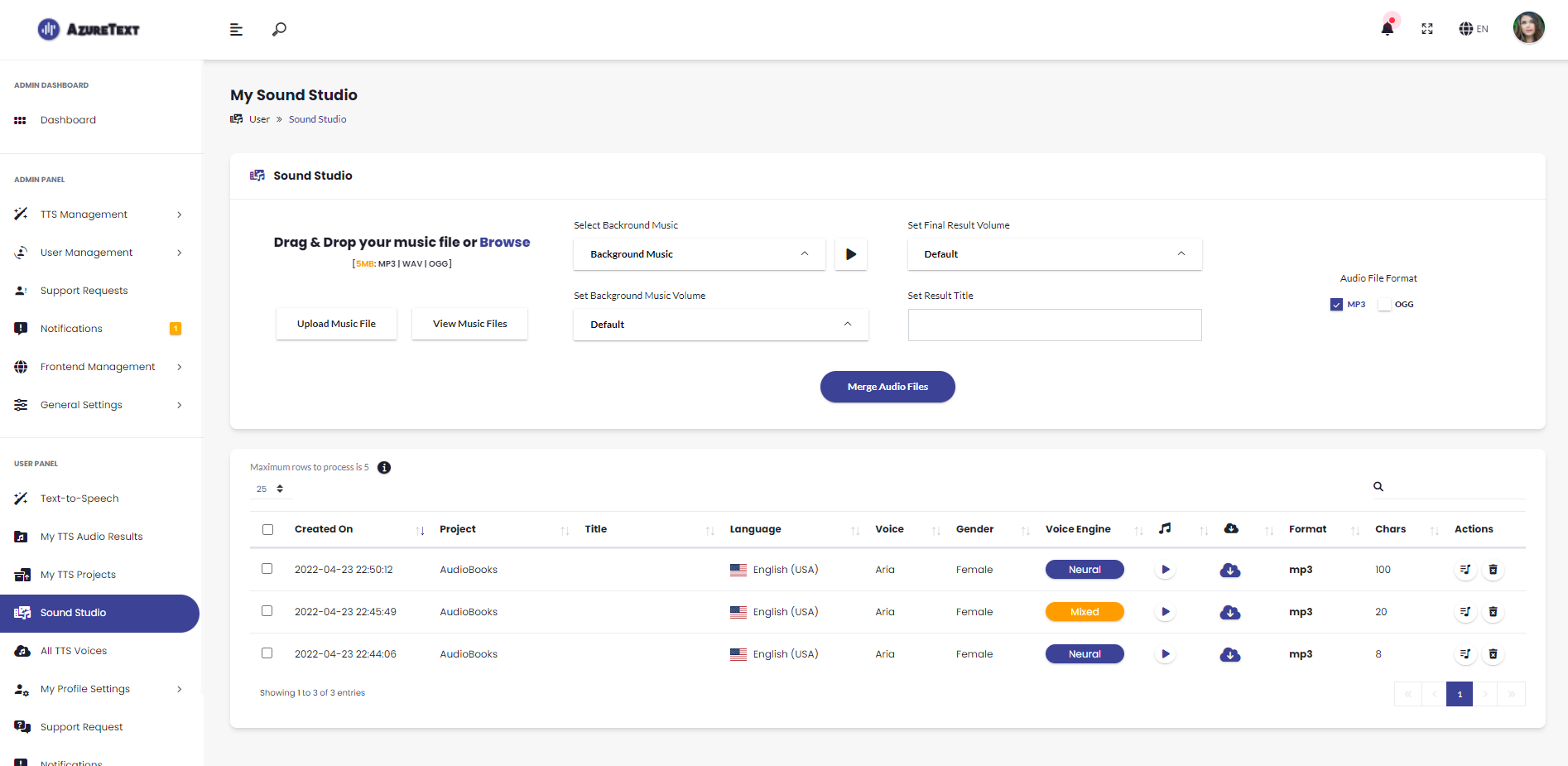Click the Upload Music File button

(336, 324)
